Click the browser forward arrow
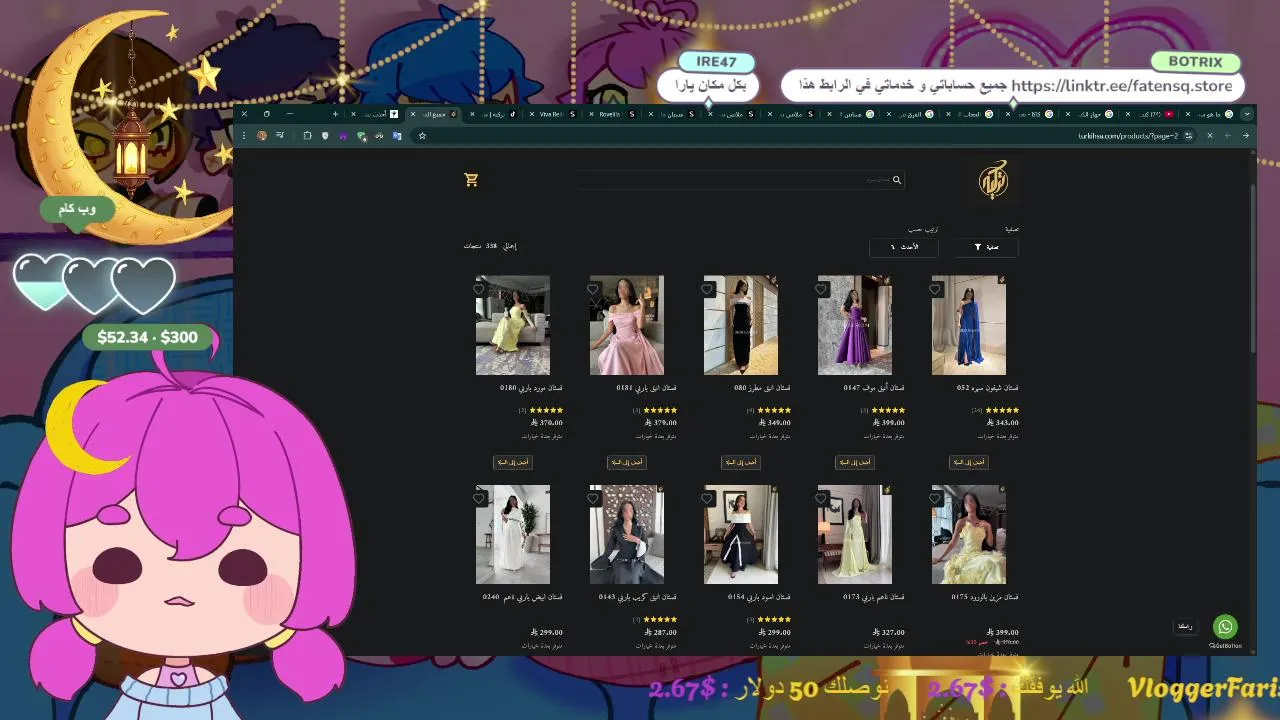The height and width of the screenshot is (720, 1280). (x=1227, y=136)
